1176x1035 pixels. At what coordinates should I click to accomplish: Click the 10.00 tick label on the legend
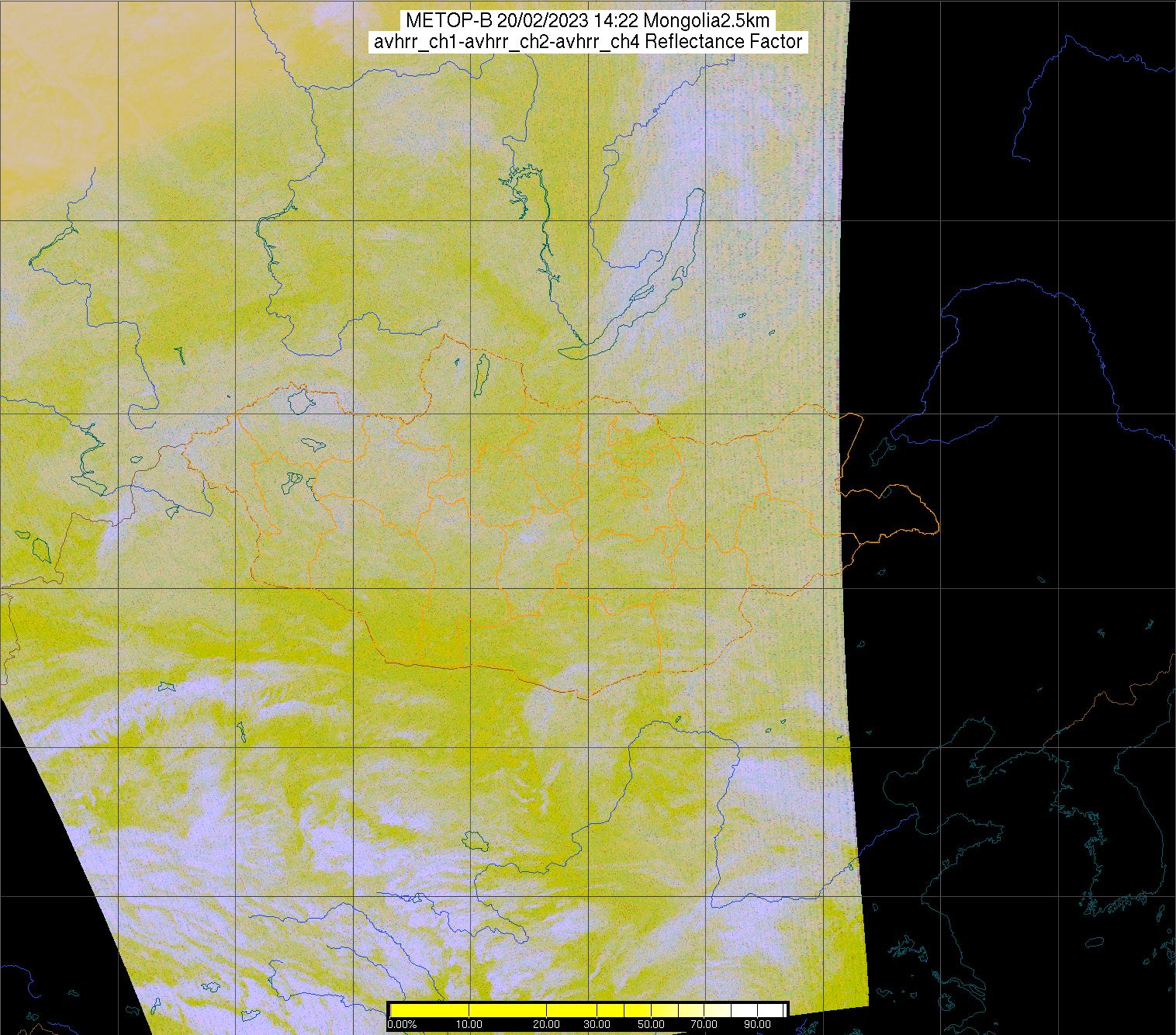[x=469, y=1024]
